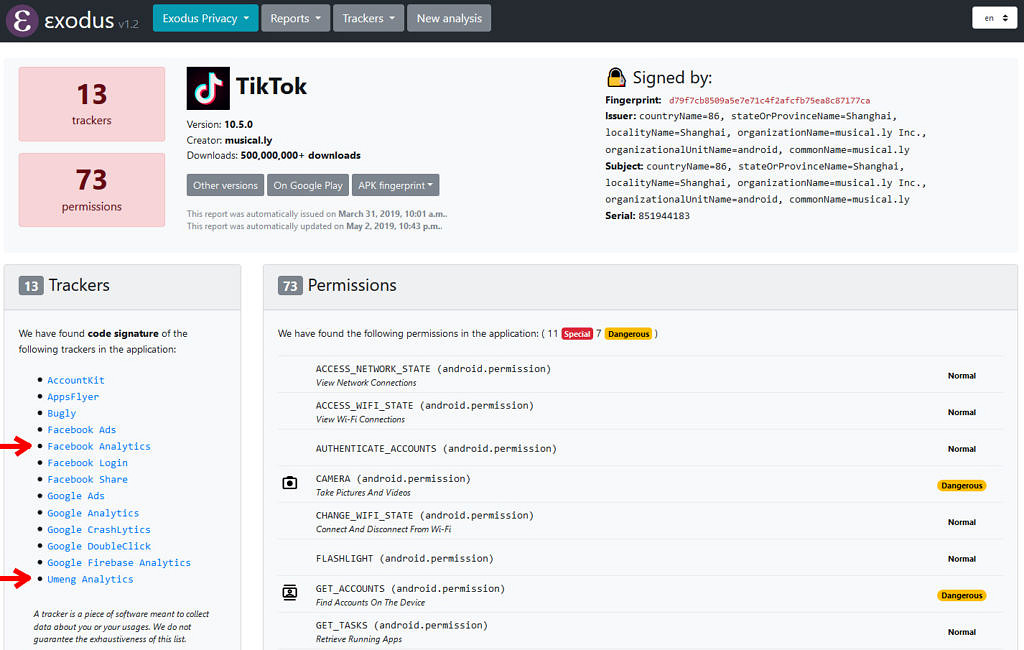The width and height of the screenshot is (1024, 650).
Task: Open the New analysis page
Action: click(449, 18)
